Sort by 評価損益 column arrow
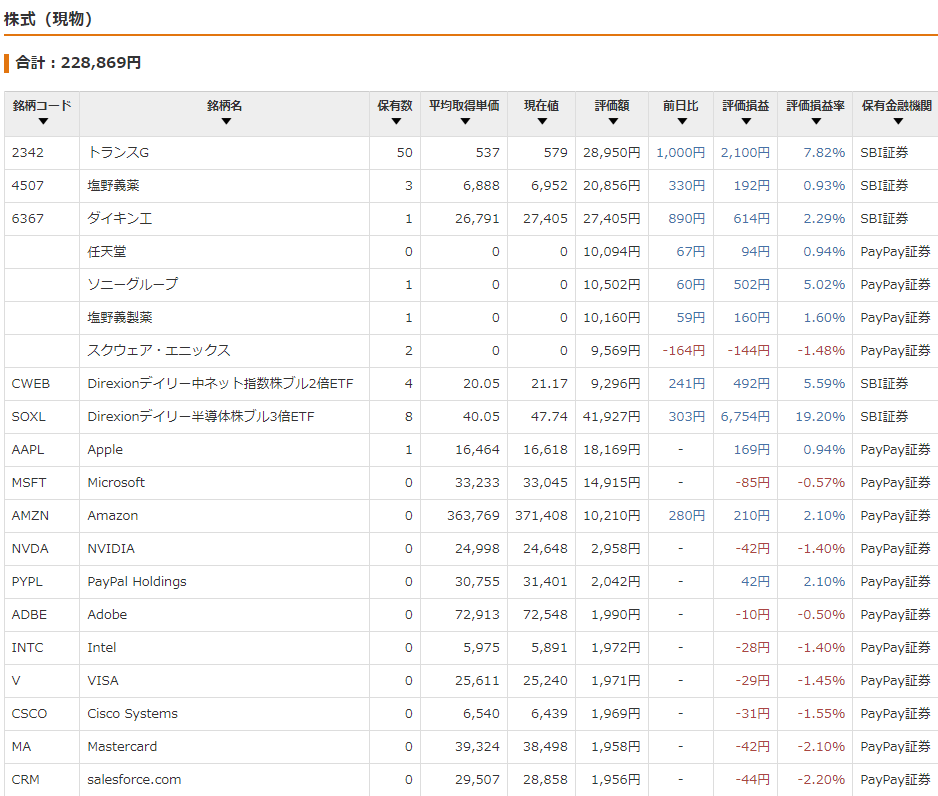Viewport: 938px width, 796px height. [746, 121]
